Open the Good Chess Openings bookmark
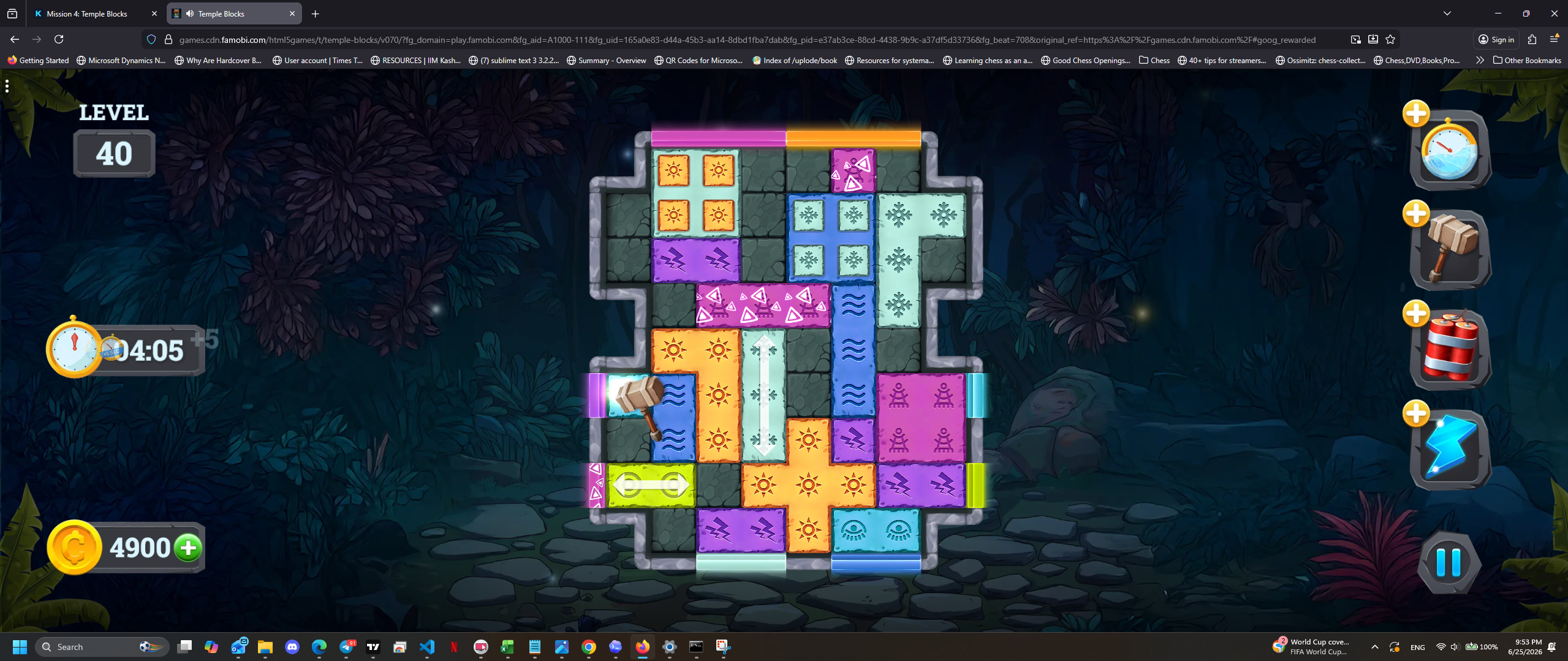The image size is (1568, 661). 1086,60
